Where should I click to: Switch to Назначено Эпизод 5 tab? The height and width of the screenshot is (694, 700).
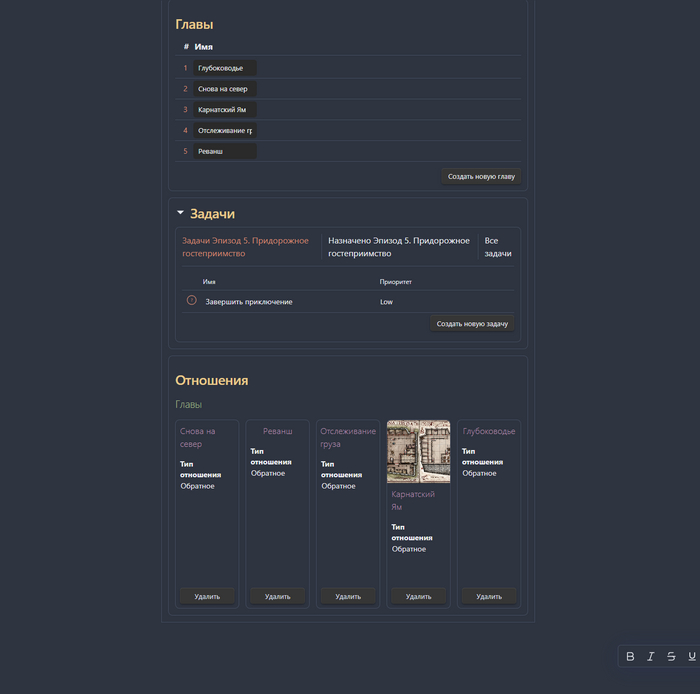point(399,247)
